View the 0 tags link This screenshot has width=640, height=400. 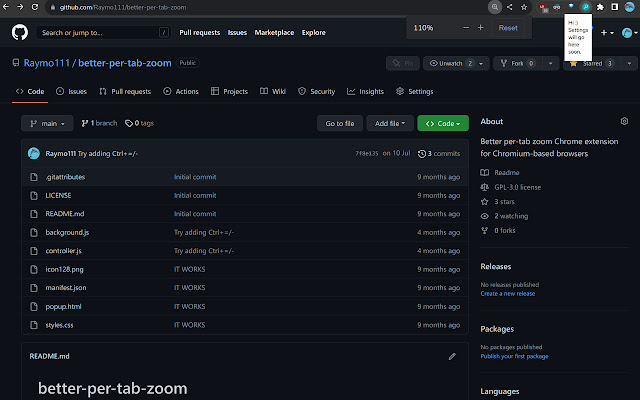139,123
